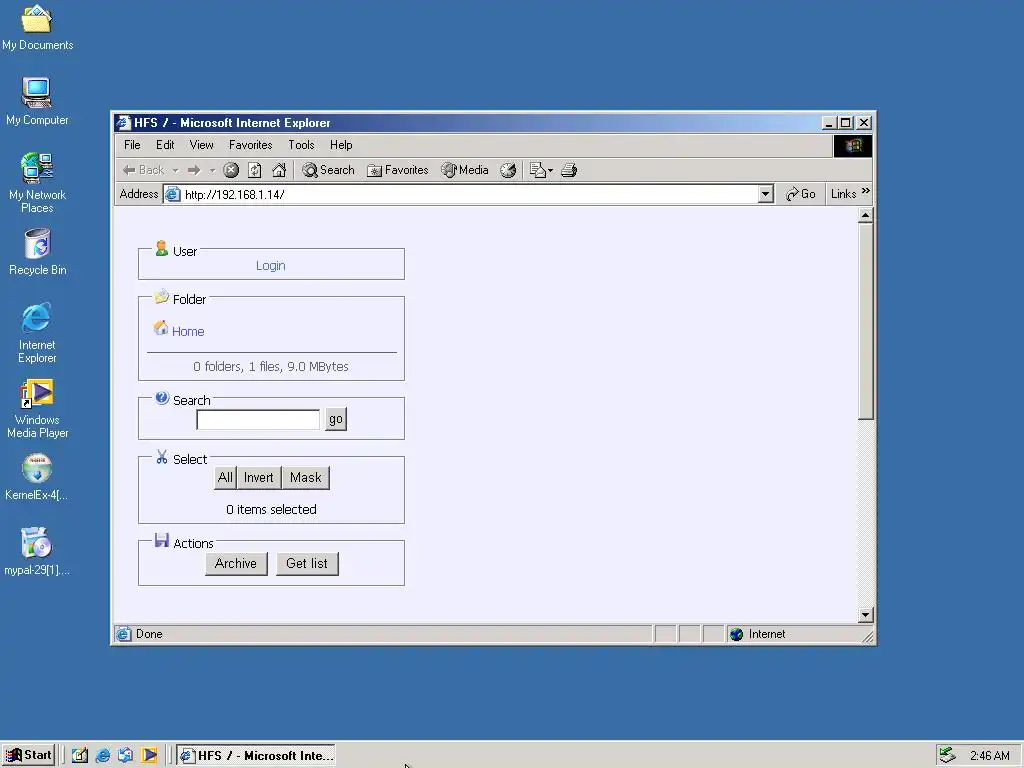Click the '0 folders, 1 files, 9.0 MBytes' text
Viewport: 1024px width, 768px height.
tap(271, 366)
